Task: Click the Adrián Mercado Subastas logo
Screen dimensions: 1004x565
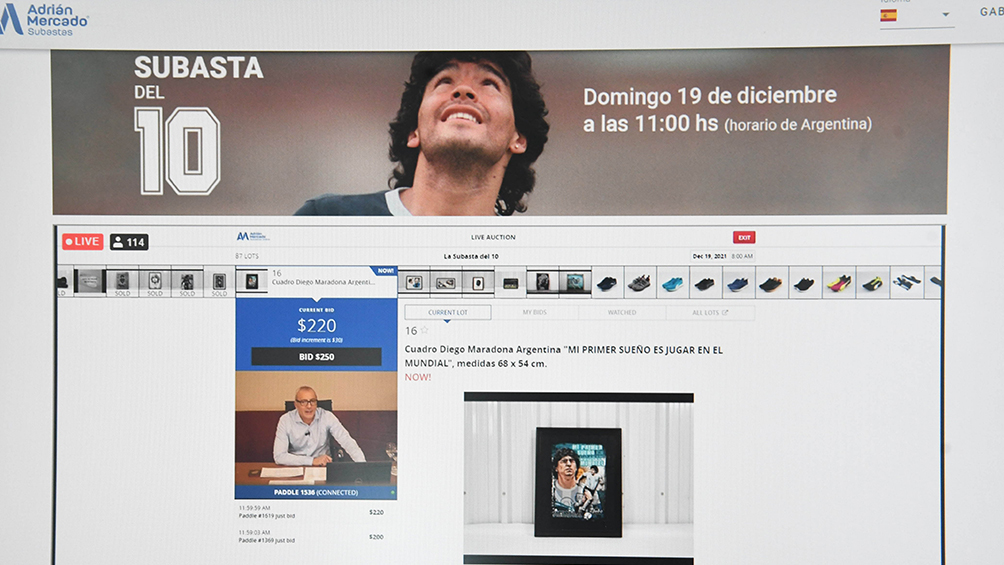Action: [44, 19]
